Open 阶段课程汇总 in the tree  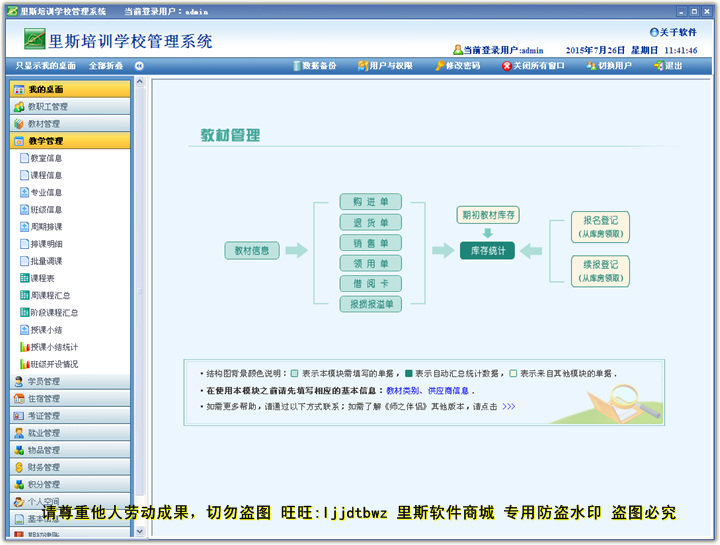coord(49,312)
